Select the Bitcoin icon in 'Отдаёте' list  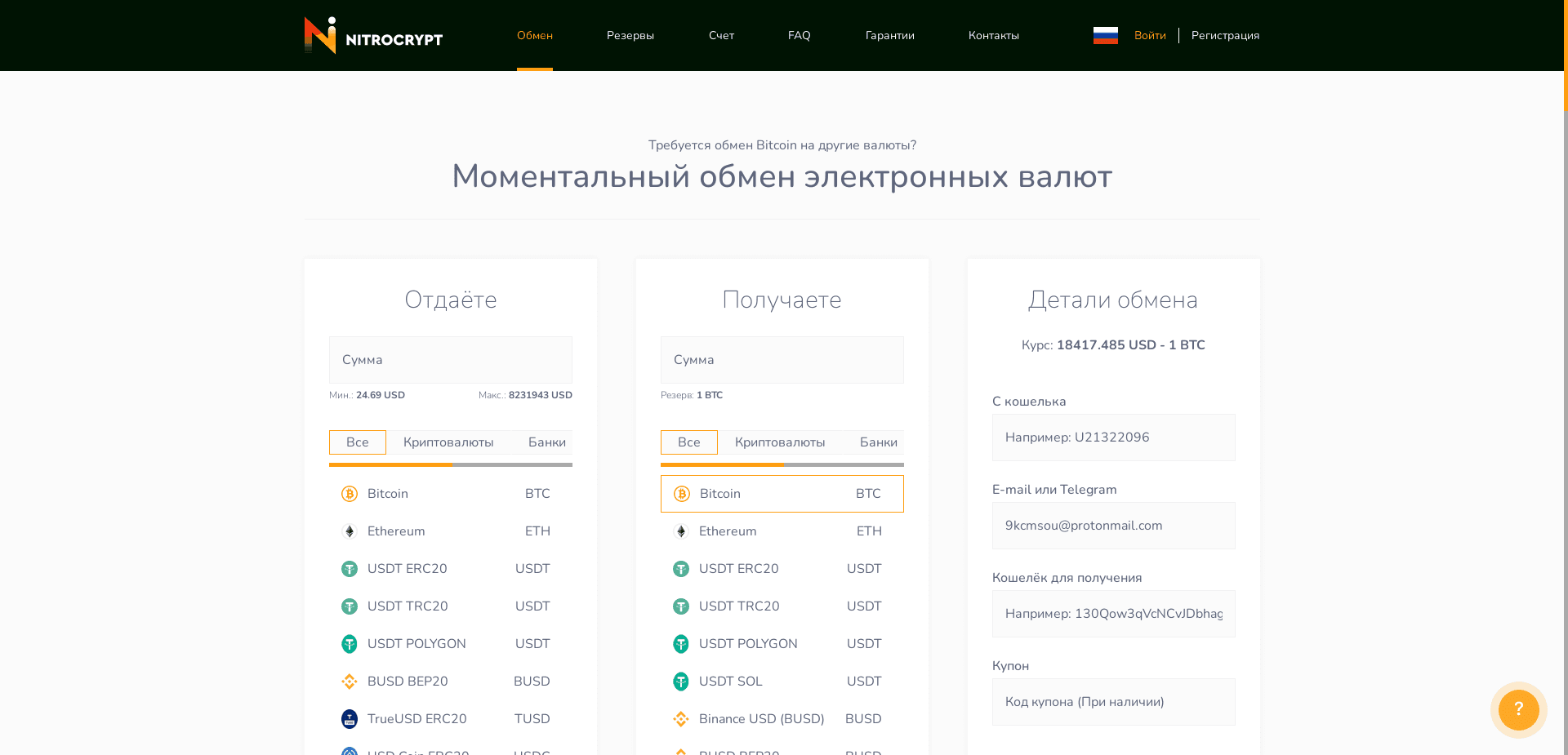coord(350,494)
